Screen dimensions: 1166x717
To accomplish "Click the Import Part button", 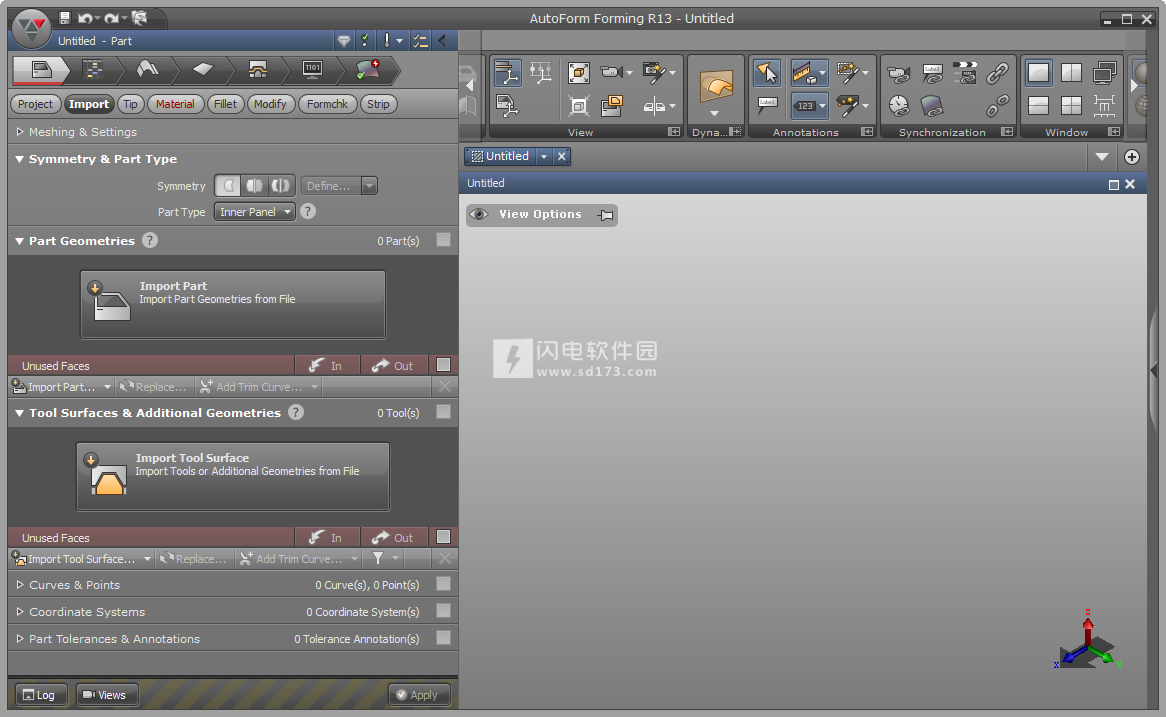I will tap(233, 304).
